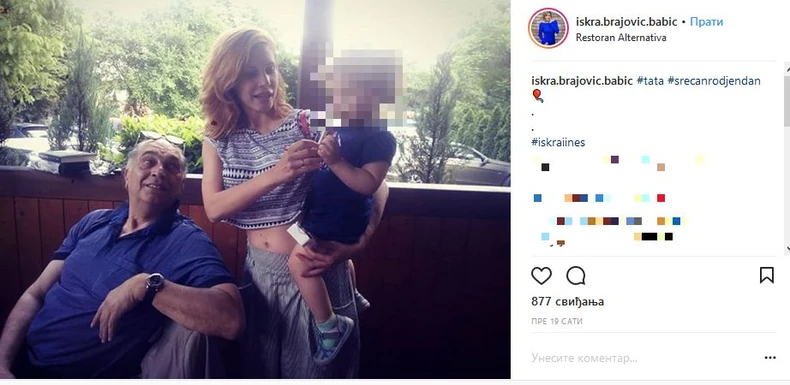This screenshot has width=790, height=385.
Task: Click the ПРЕ 19 САТИ timestamp
Action: [x=557, y=322]
